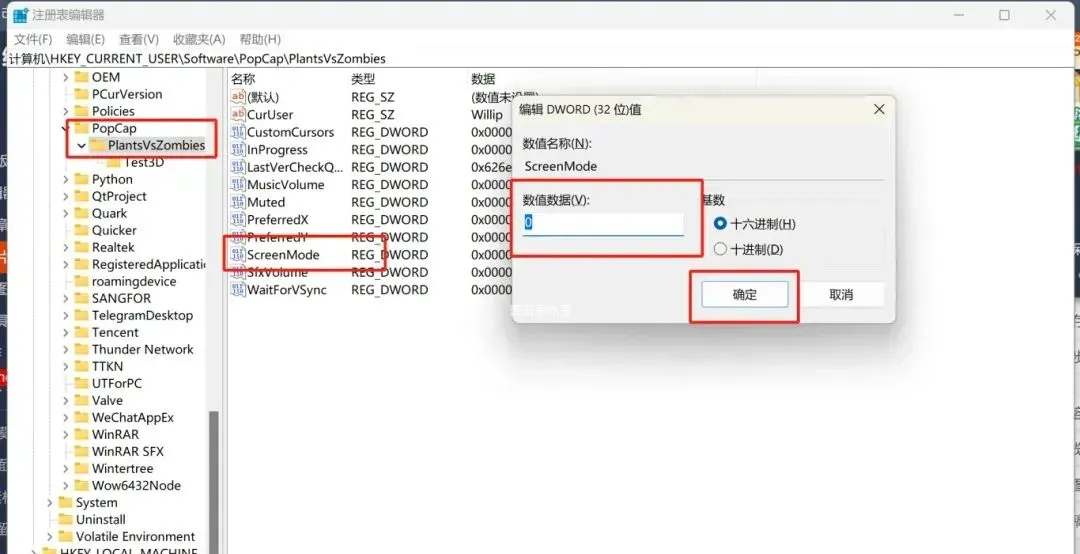Select the PopCap folder icon
Image resolution: width=1080 pixels, height=554 pixels.
pos(81,128)
